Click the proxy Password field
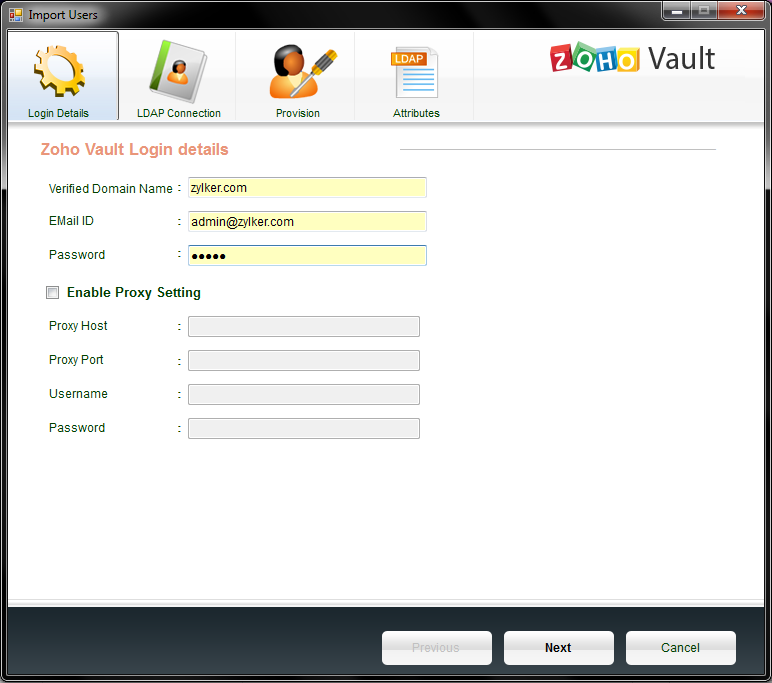Screen dimensions: 772x683 [304, 428]
